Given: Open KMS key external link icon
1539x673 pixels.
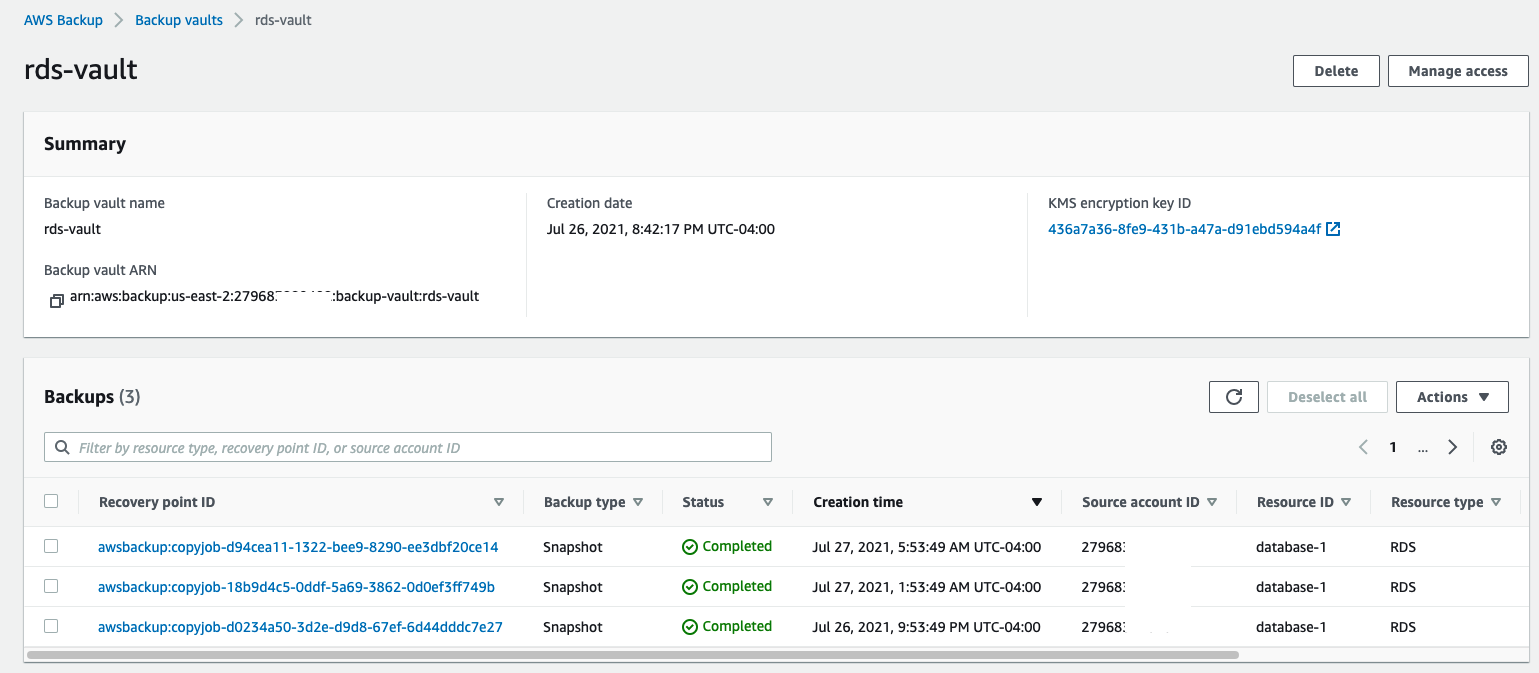Looking at the screenshot, I should click(1333, 229).
